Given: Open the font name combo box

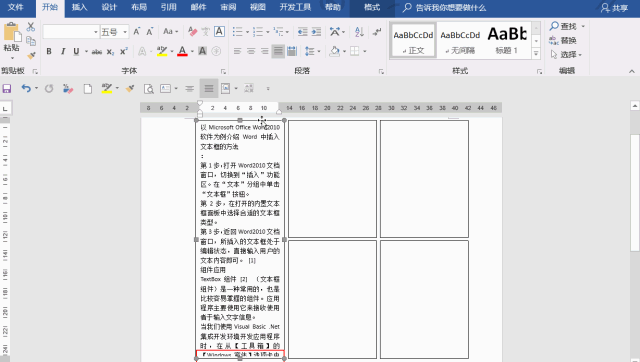Looking at the screenshot, I should pyautogui.click(x=71, y=31).
